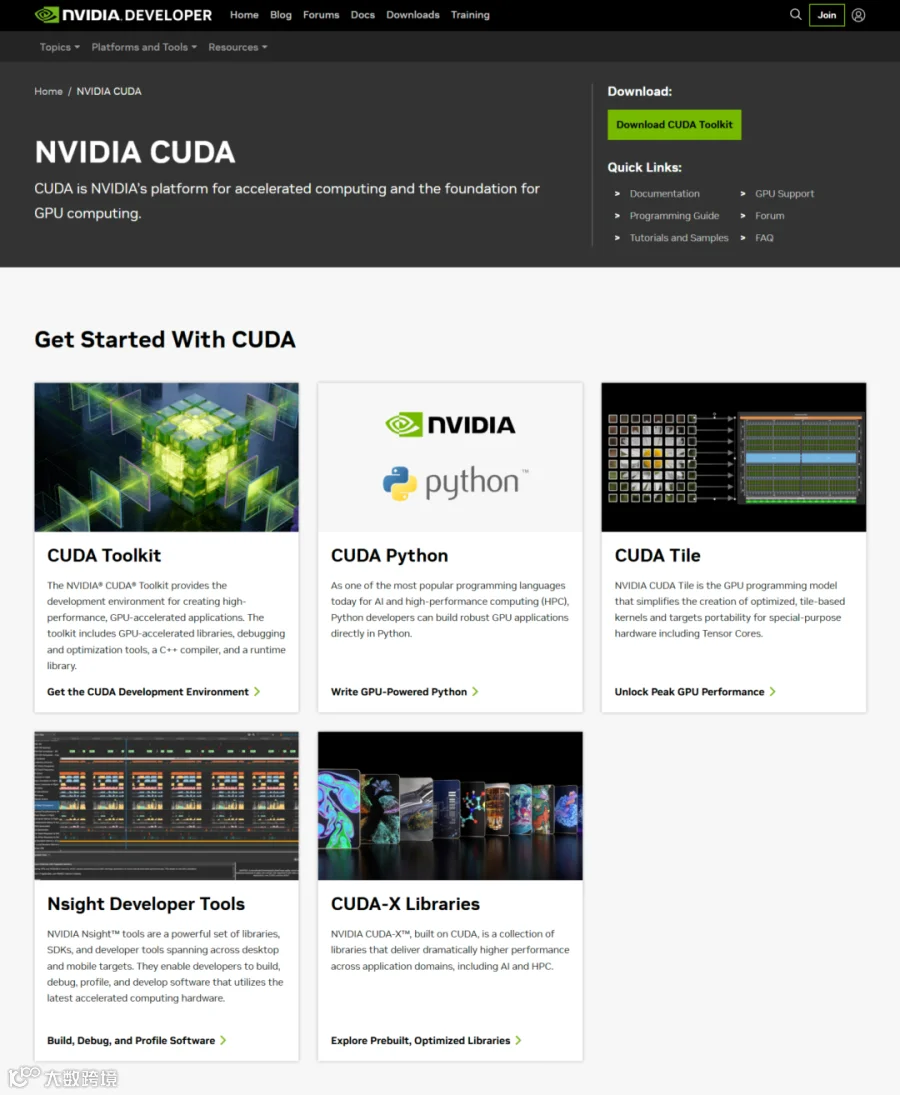Click the CUDA Toolkit green cube thumbnail

pos(166,457)
